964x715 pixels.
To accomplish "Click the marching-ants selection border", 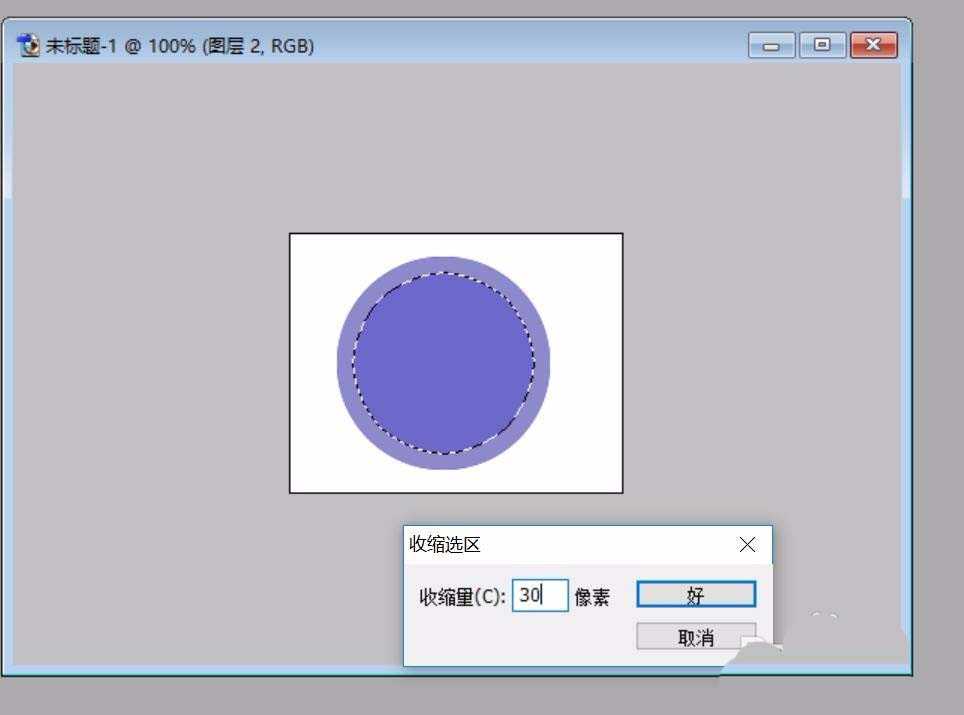I will point(443,276).
